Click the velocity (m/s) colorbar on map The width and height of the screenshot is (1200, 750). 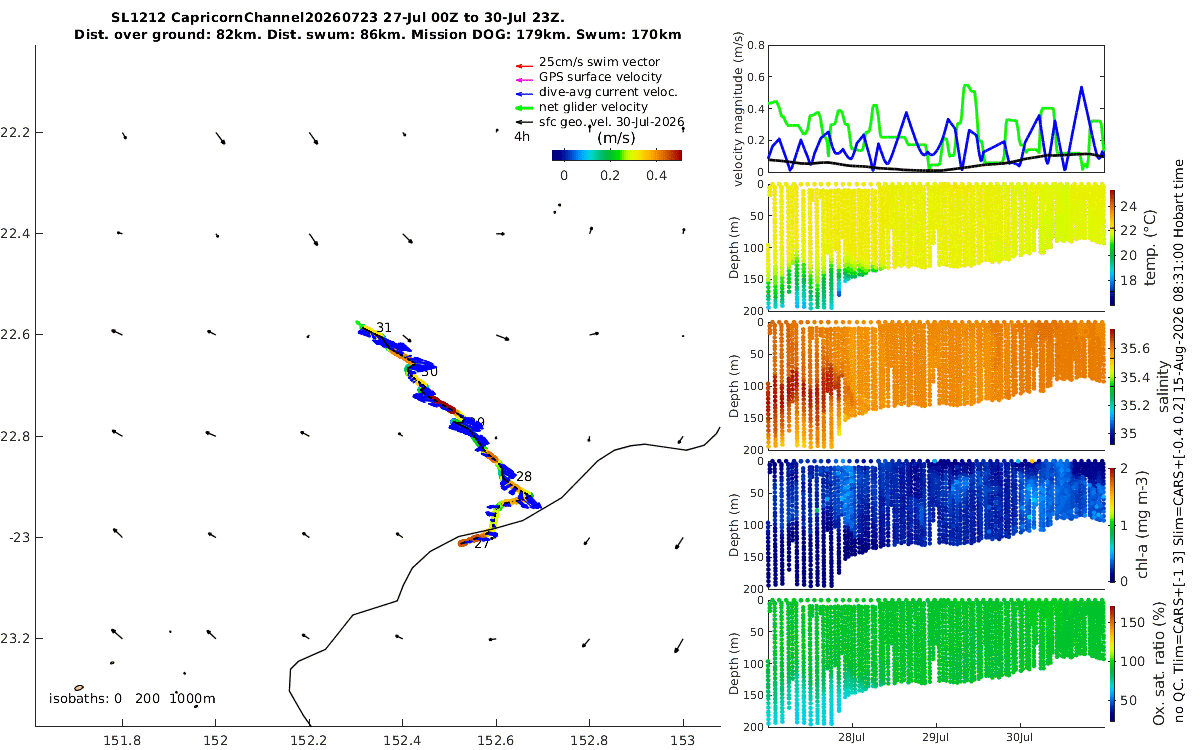[x=617, y=155]
